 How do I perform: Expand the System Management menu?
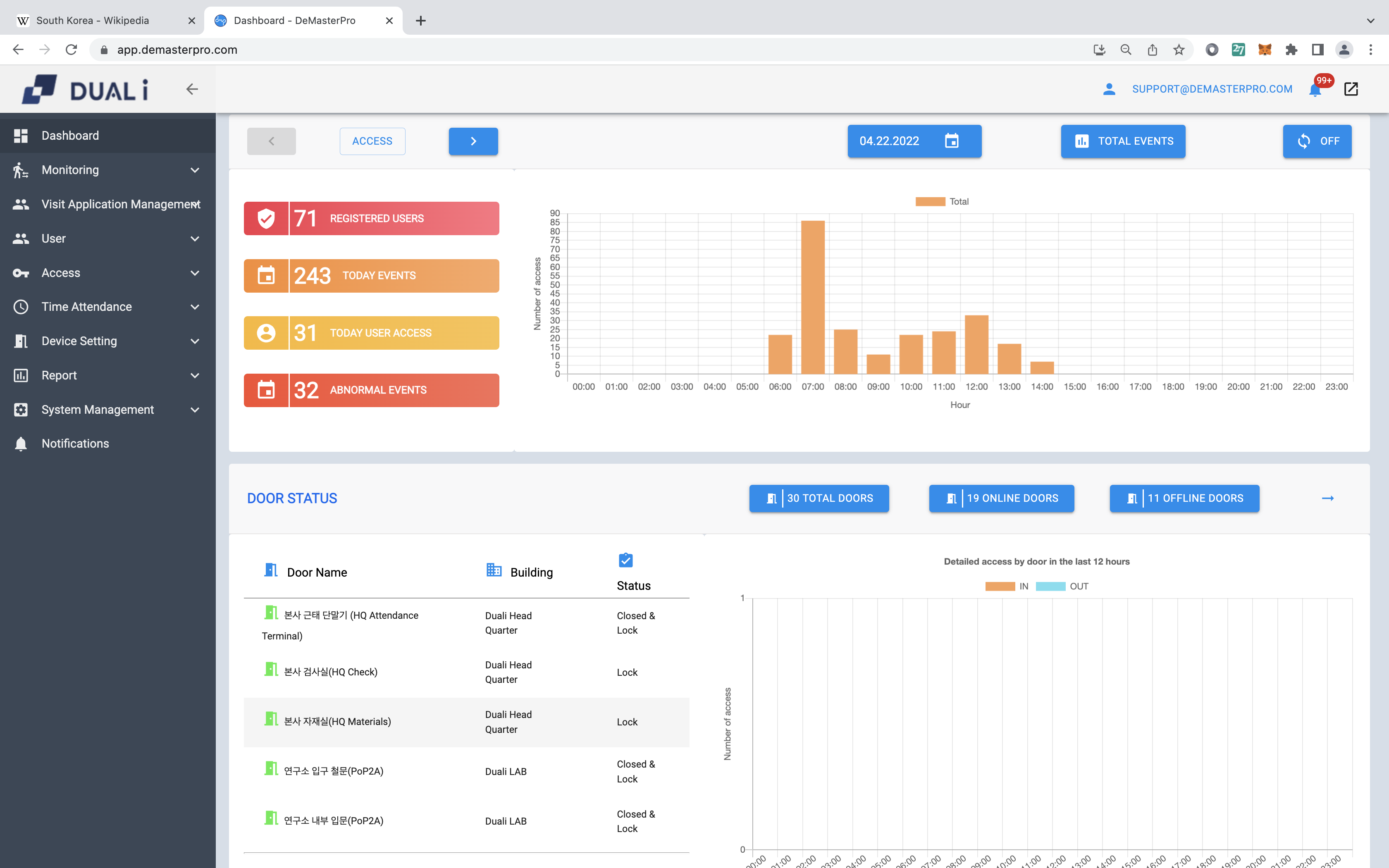108,410
